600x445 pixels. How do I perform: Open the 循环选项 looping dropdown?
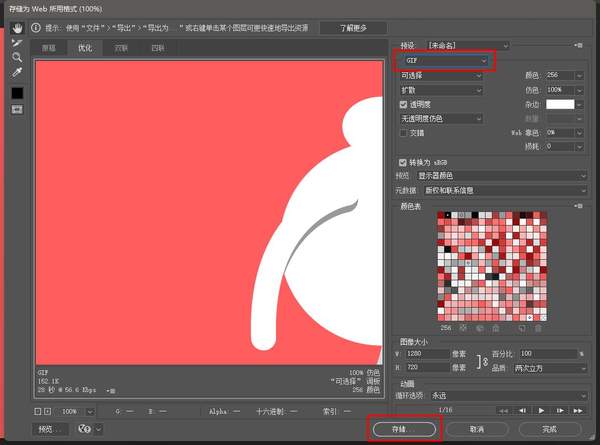point(505,396)
